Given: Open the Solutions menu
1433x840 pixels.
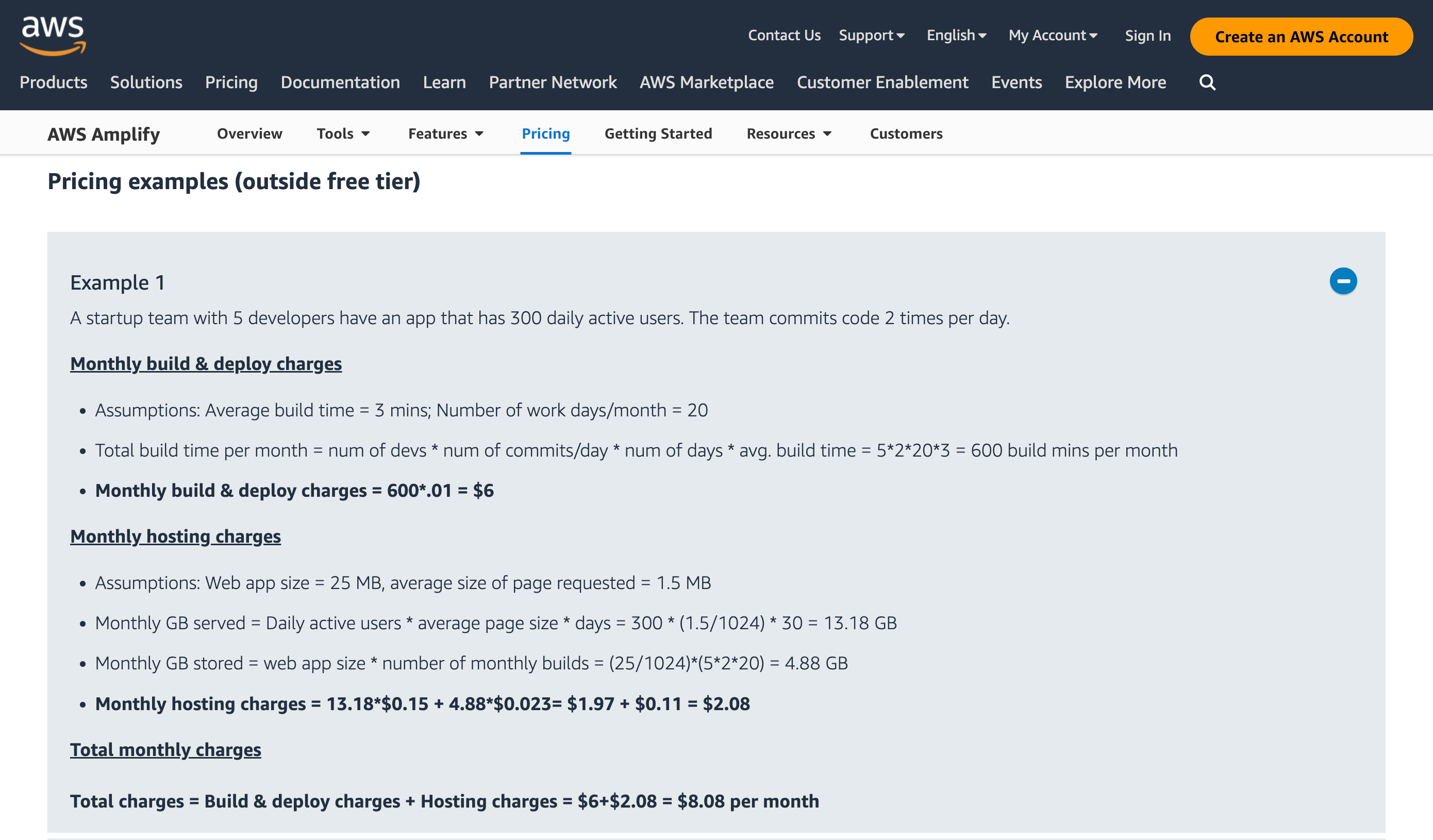Looking at the screenshot, I should click(146, 82).
